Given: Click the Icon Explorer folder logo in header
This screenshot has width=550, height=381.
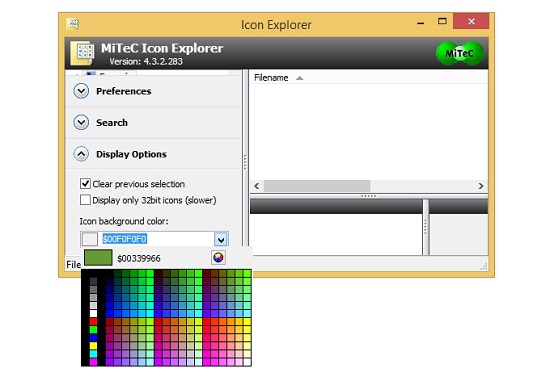Looking at the screenshot, I should pyautogui.click(x=82, y=53).
